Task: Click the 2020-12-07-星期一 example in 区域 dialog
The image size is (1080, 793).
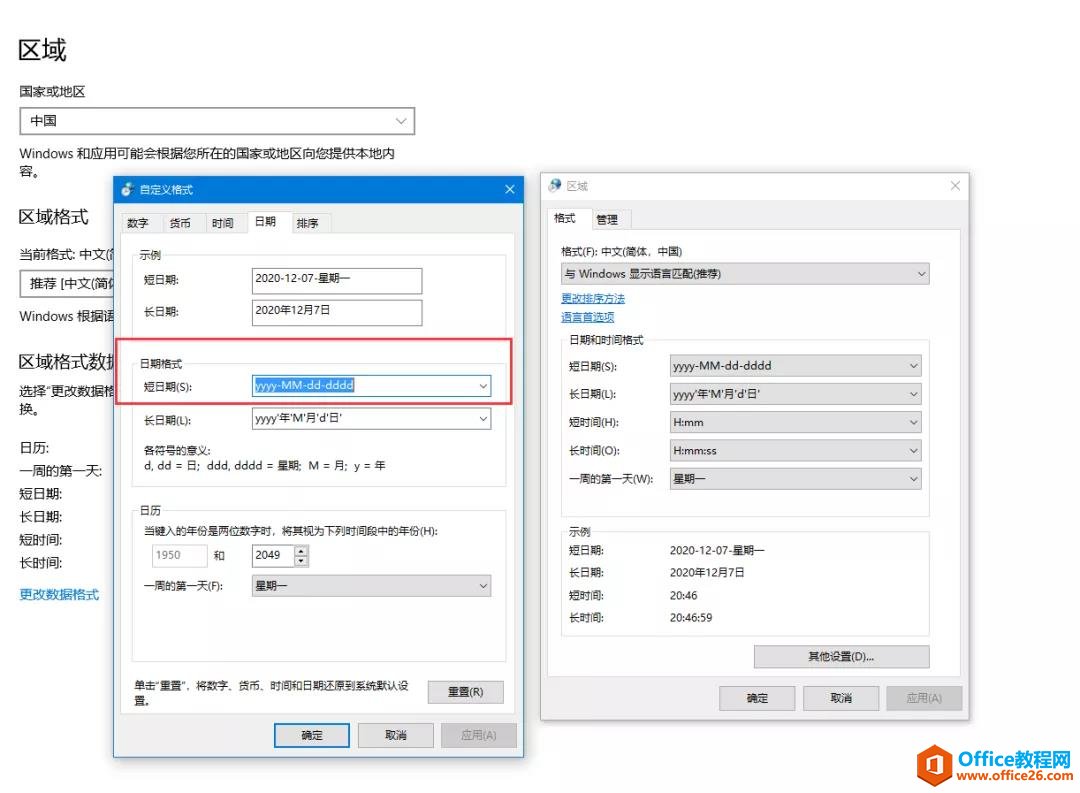Action: [x=717, y=550]
